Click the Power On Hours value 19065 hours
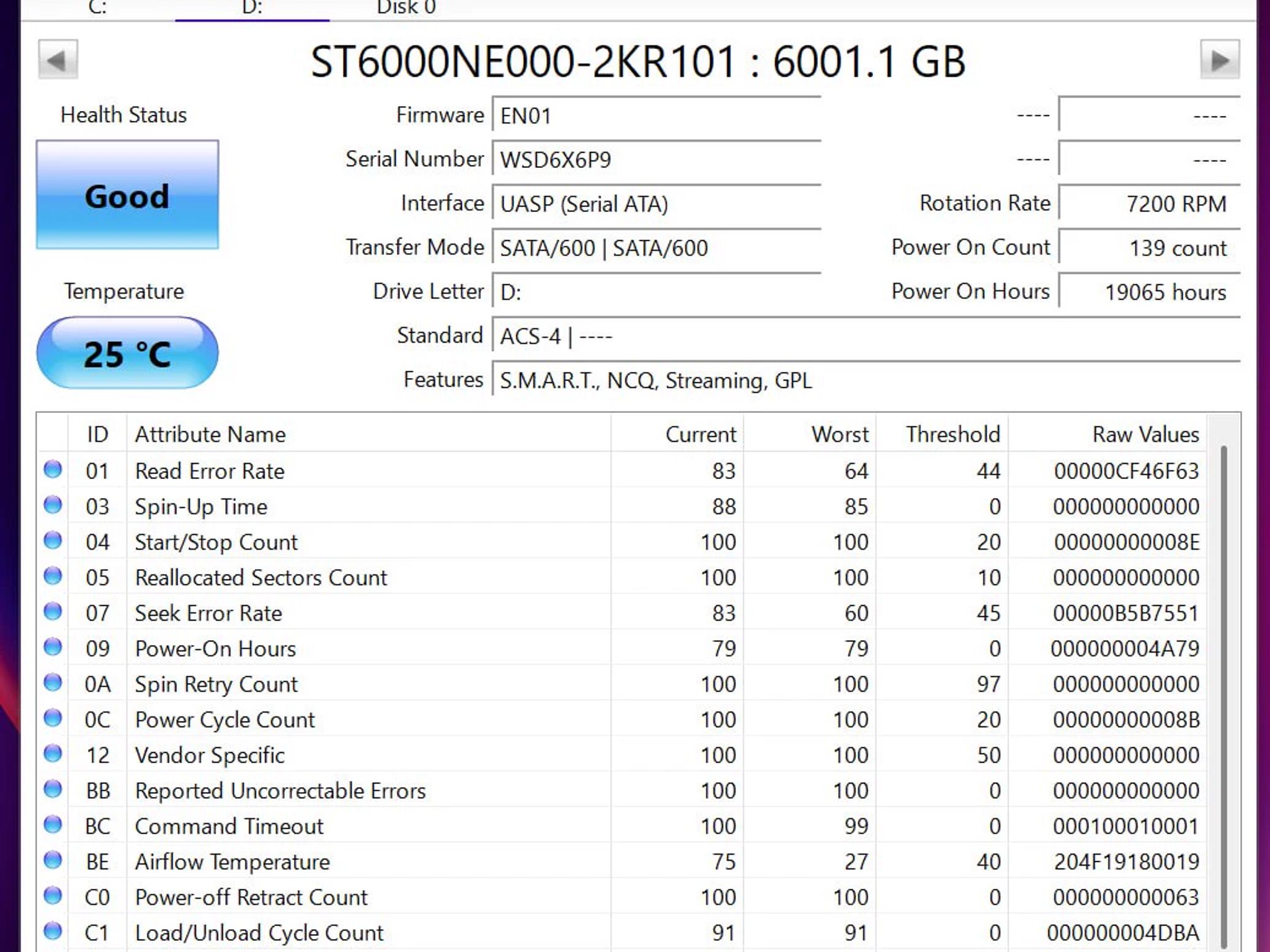This screenshot has height=952, width=1270. point(1149,291)
